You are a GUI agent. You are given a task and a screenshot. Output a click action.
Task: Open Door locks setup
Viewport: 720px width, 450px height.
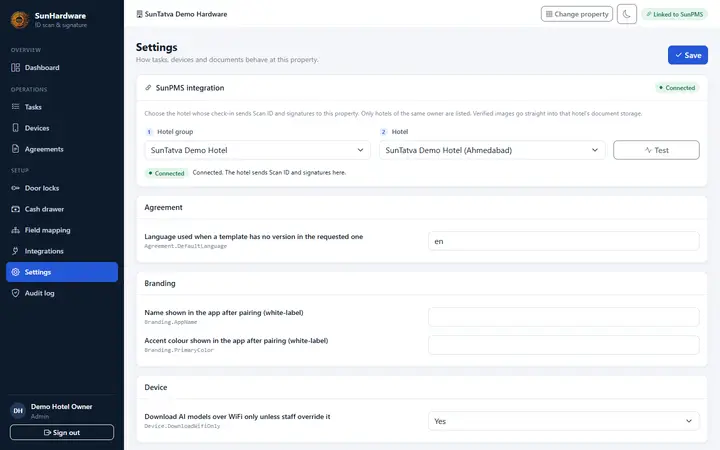click(62, 188)
